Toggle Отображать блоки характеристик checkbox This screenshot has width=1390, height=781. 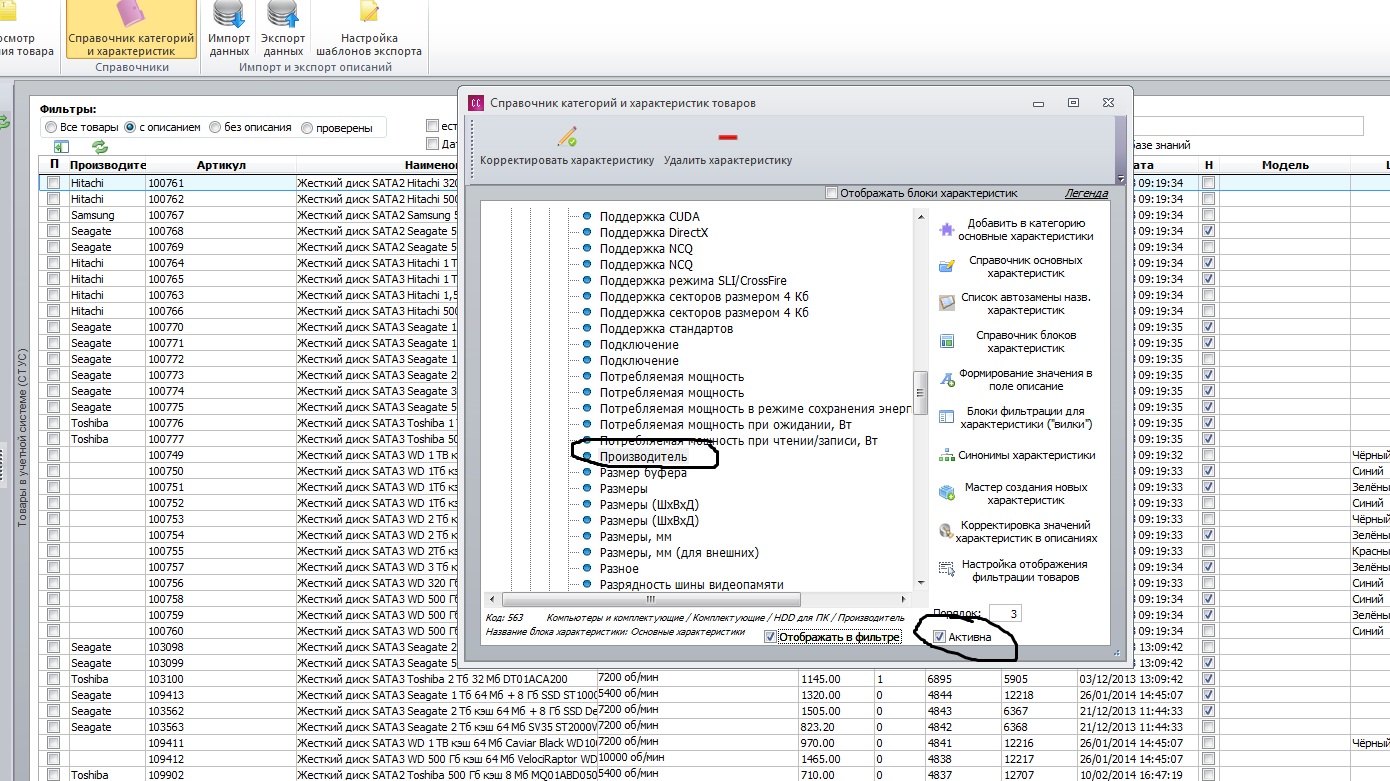click(830, 194)
